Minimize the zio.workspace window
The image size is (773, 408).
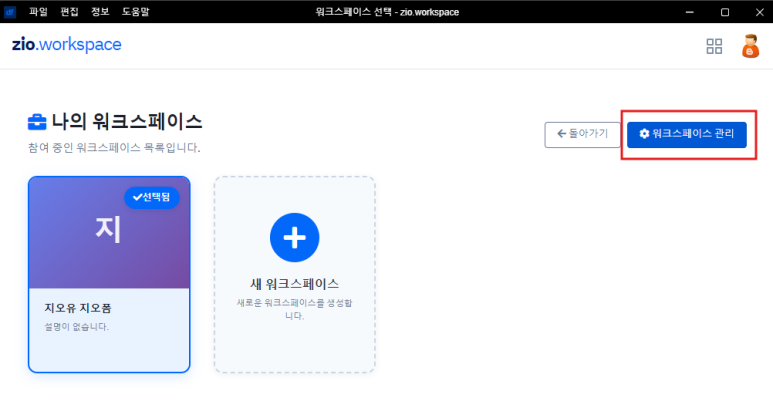pyautogui.click(x=689, y=12)
